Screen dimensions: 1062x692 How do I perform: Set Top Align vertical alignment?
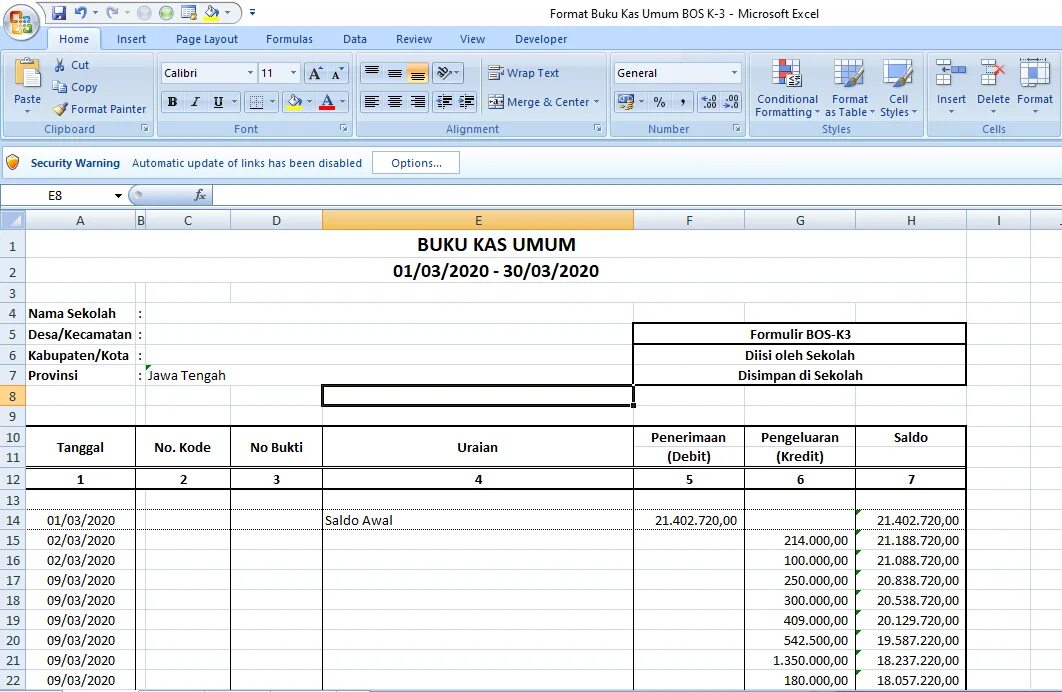[x=372, y=72]
